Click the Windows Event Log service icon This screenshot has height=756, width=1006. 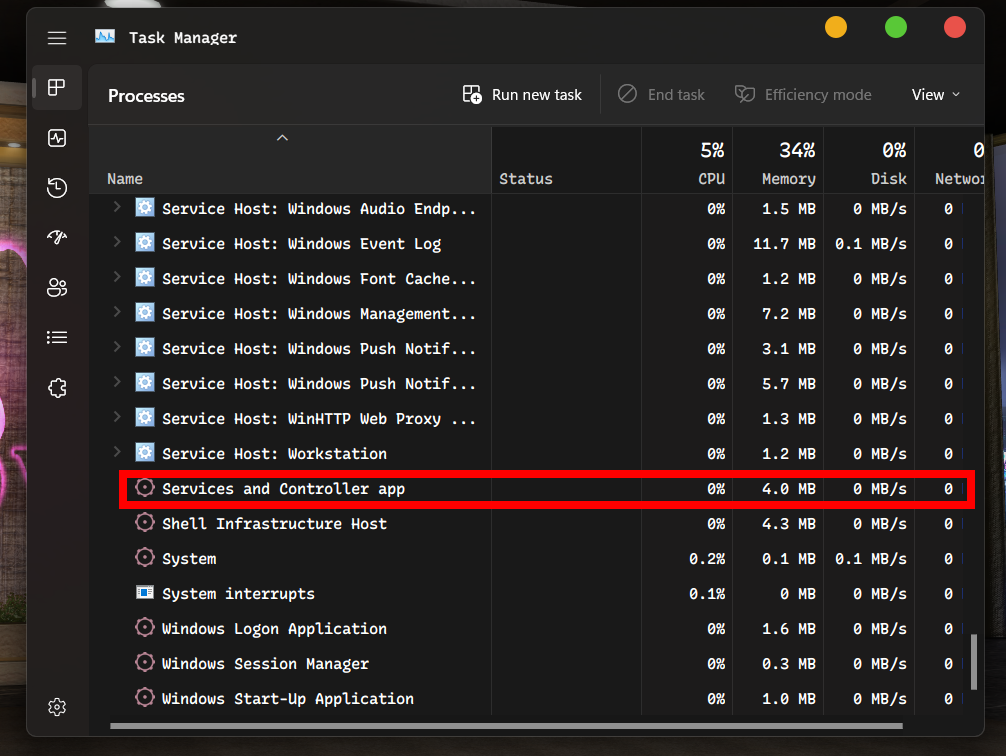pos(145,243)
